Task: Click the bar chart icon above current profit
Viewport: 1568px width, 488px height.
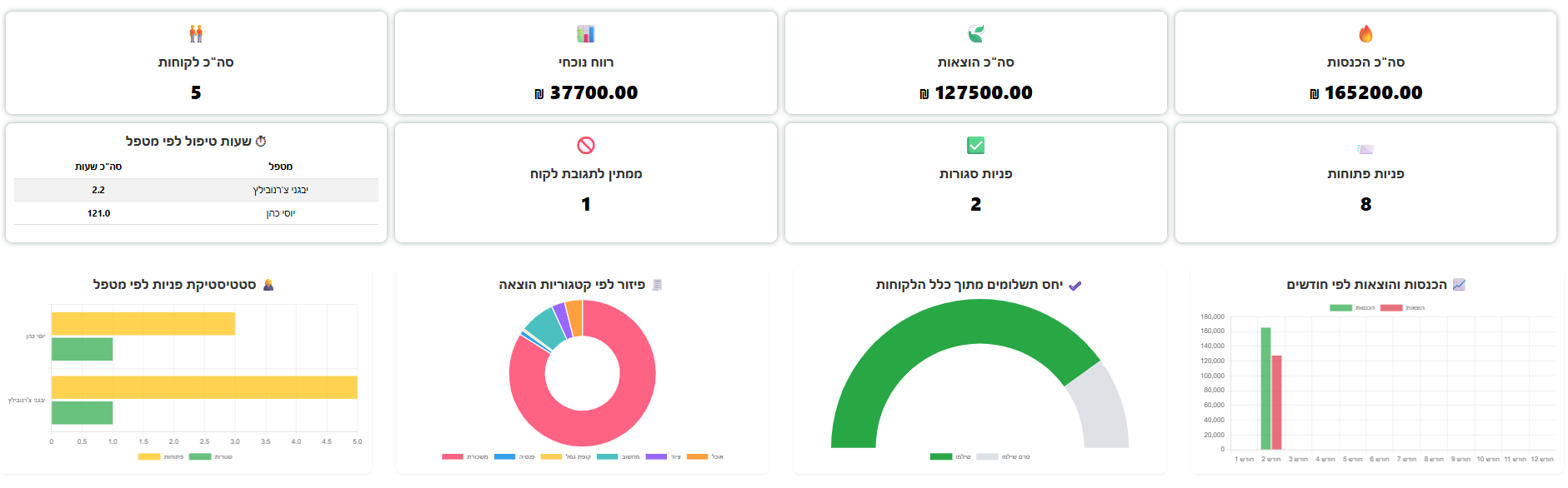Action: pyautogui.click(x=586, y=34)
